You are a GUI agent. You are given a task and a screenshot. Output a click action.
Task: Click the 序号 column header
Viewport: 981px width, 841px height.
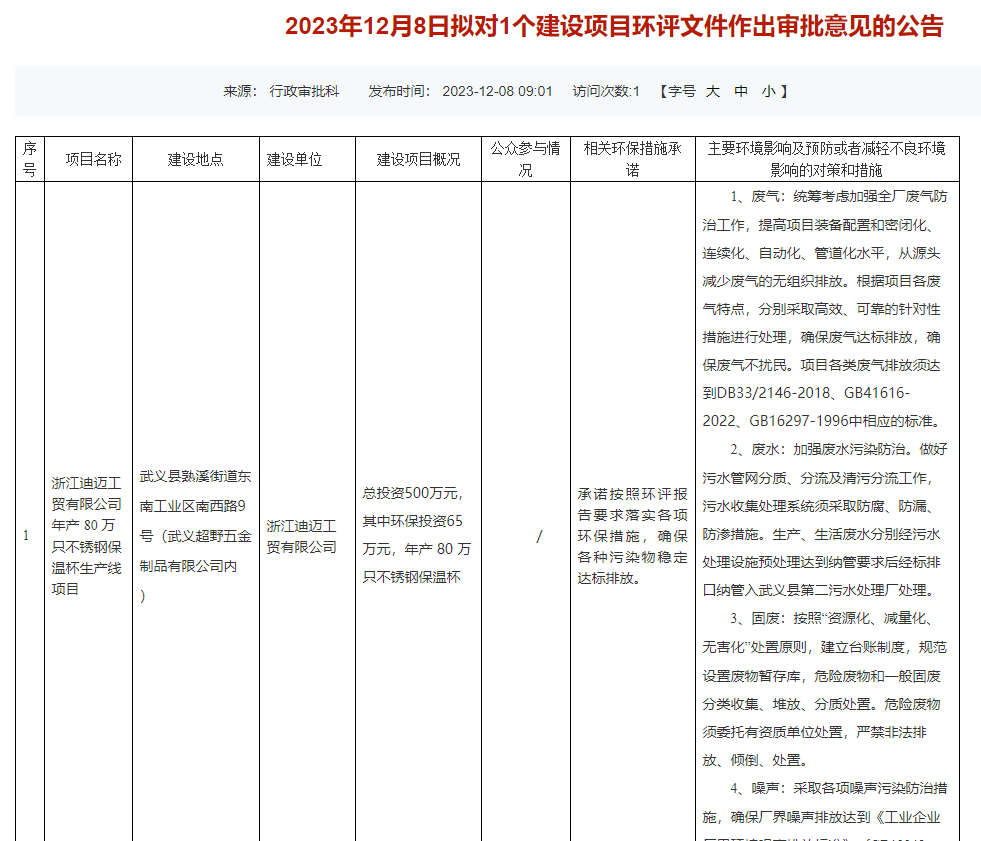point(30,159)
